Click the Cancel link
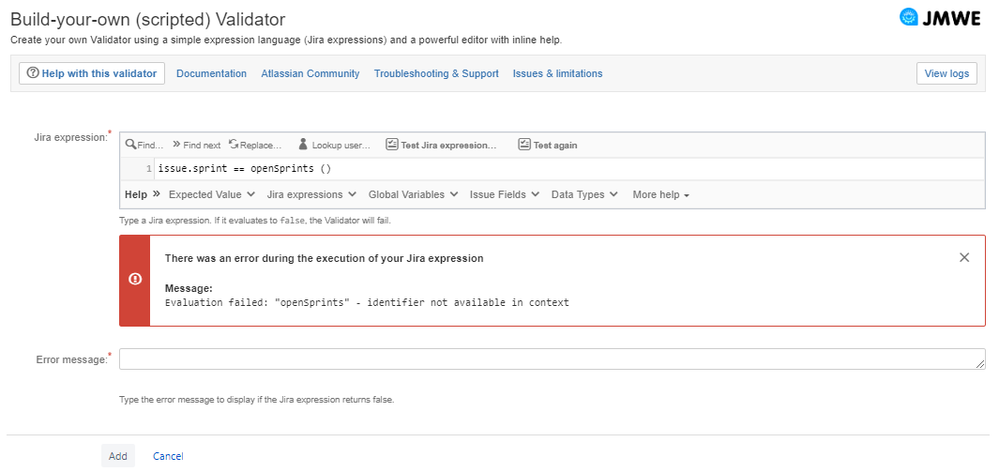This screenshot has height=475, width=999. [x=168, y=456]
